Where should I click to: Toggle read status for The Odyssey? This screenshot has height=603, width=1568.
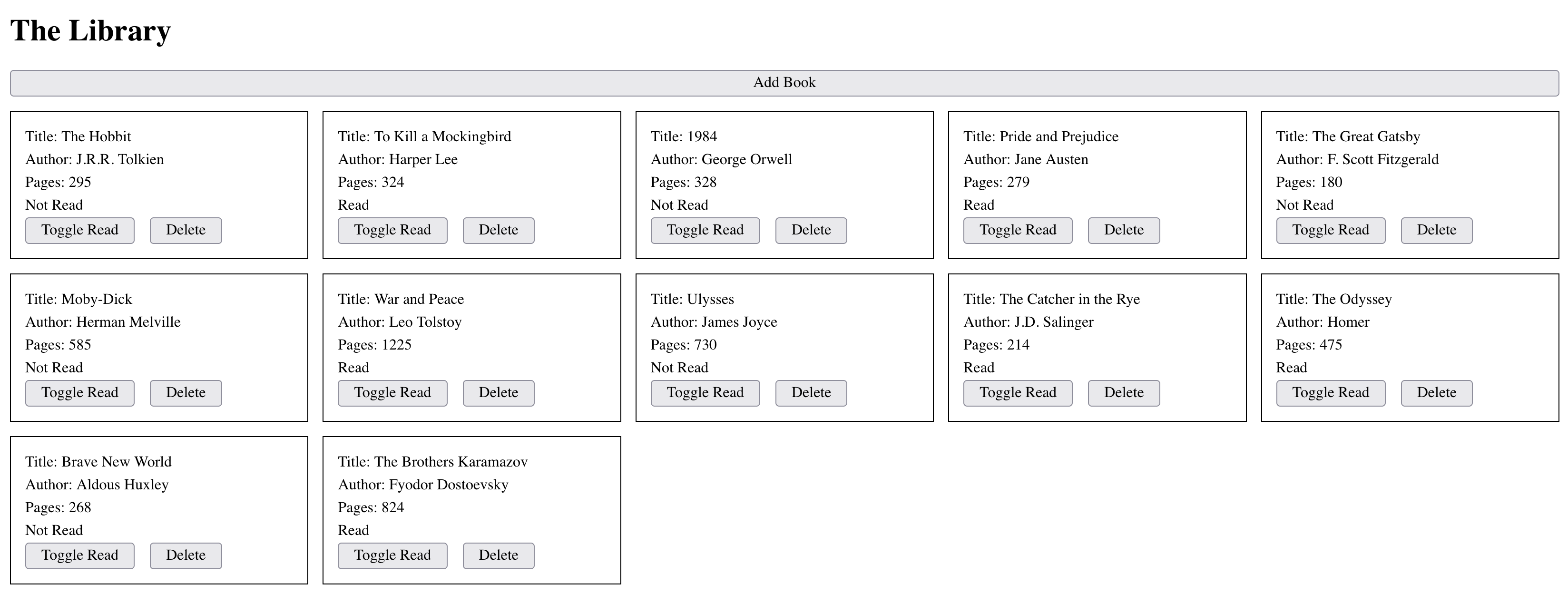1331,393
